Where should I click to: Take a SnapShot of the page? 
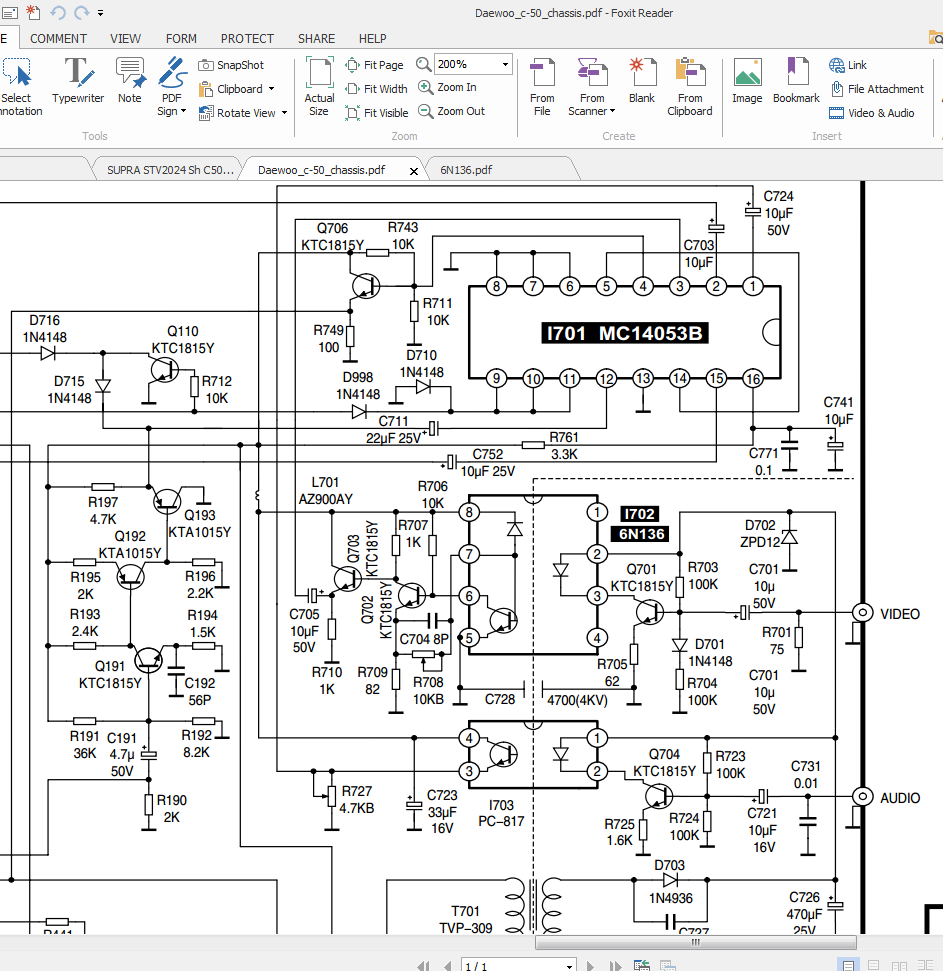point(231,65)
